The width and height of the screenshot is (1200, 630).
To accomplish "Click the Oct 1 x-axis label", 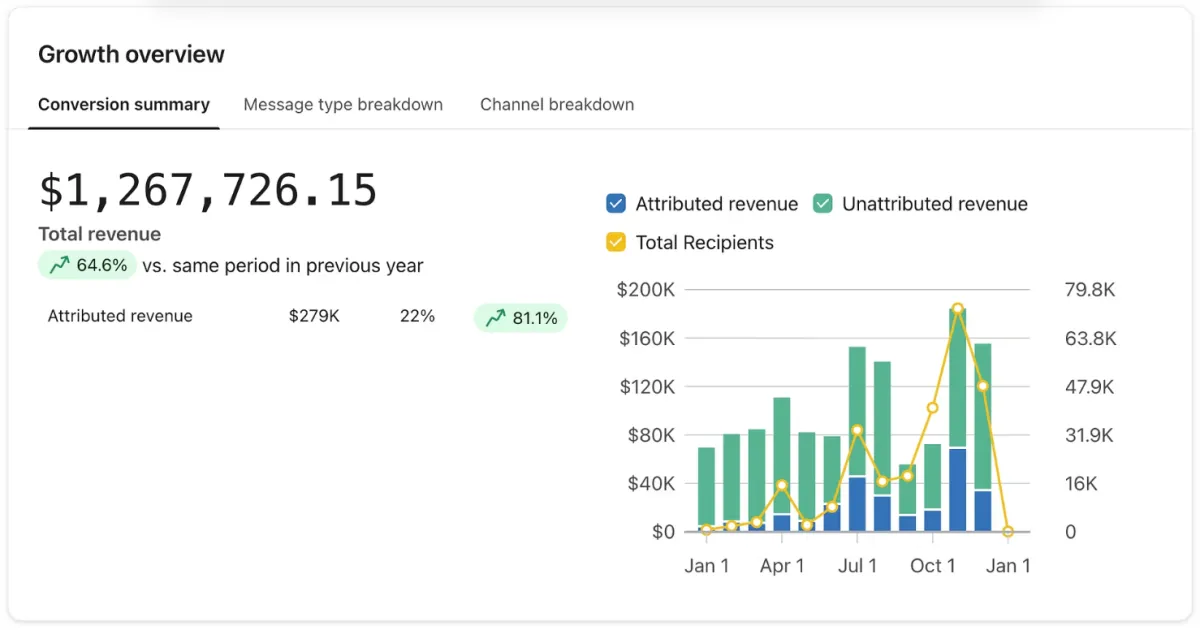I will coord(932,566).
